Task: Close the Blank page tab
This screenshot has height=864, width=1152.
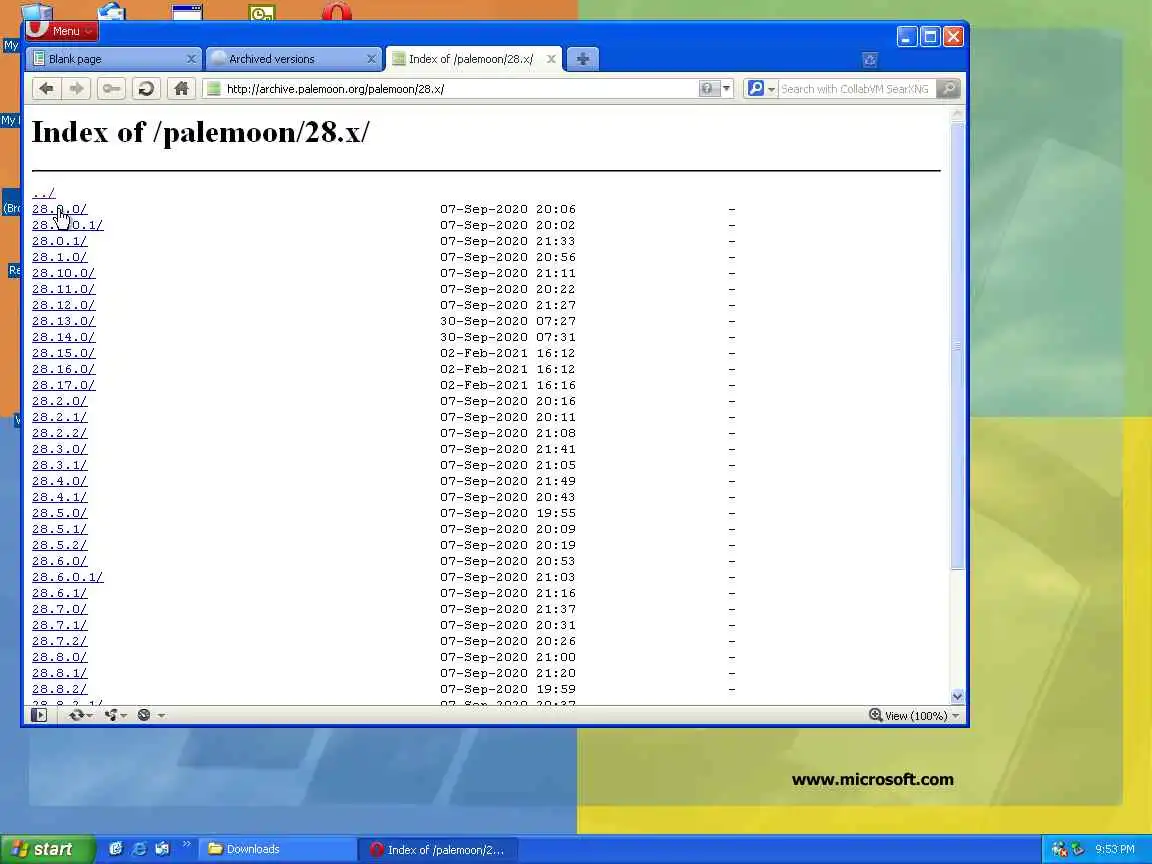Action: [x=191, y=59]
